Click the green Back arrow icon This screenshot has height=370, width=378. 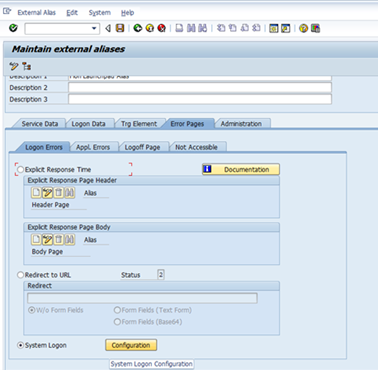point(138,28)
